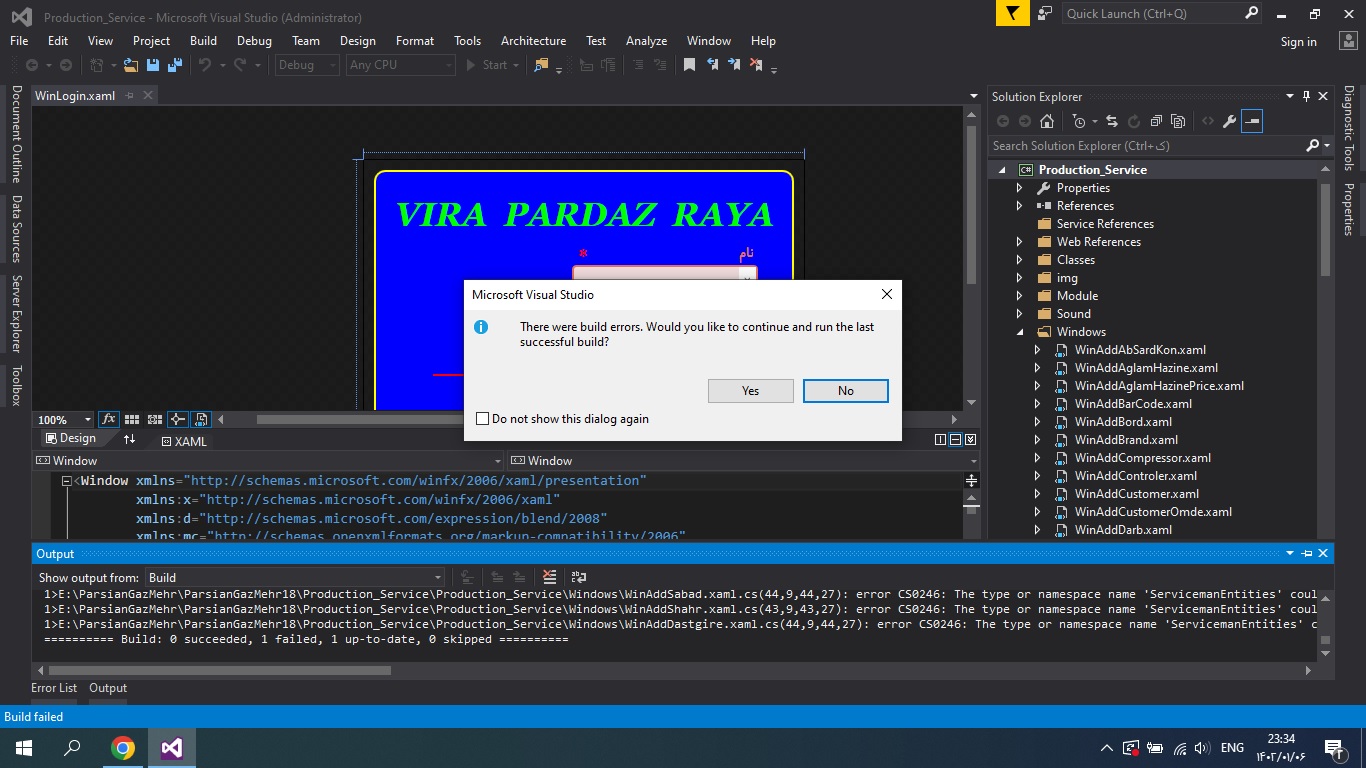Open the Any CPU platform dropdown

click(x=400, y=65)
